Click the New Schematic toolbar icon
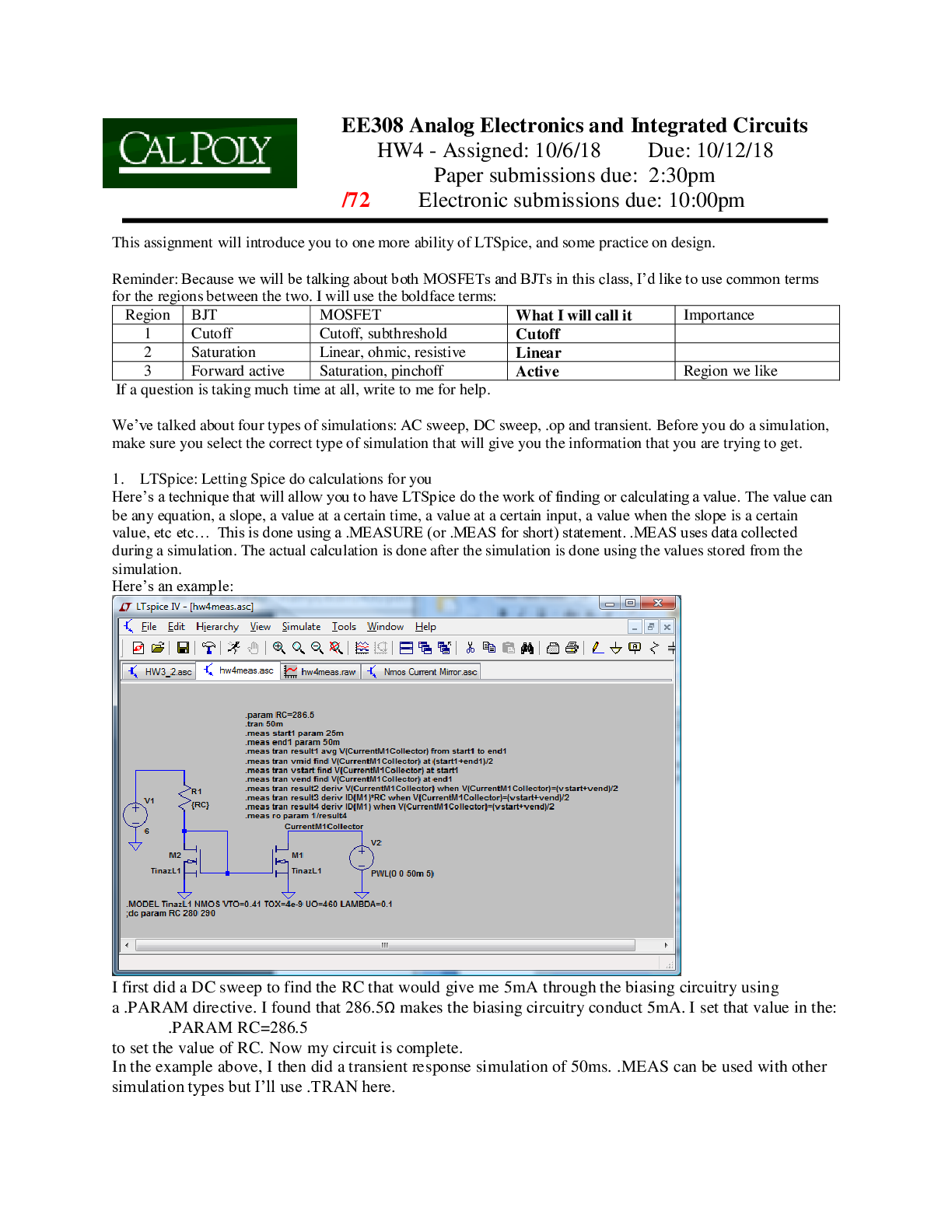This screenshot has width=952, height=1232. [138, 648]
